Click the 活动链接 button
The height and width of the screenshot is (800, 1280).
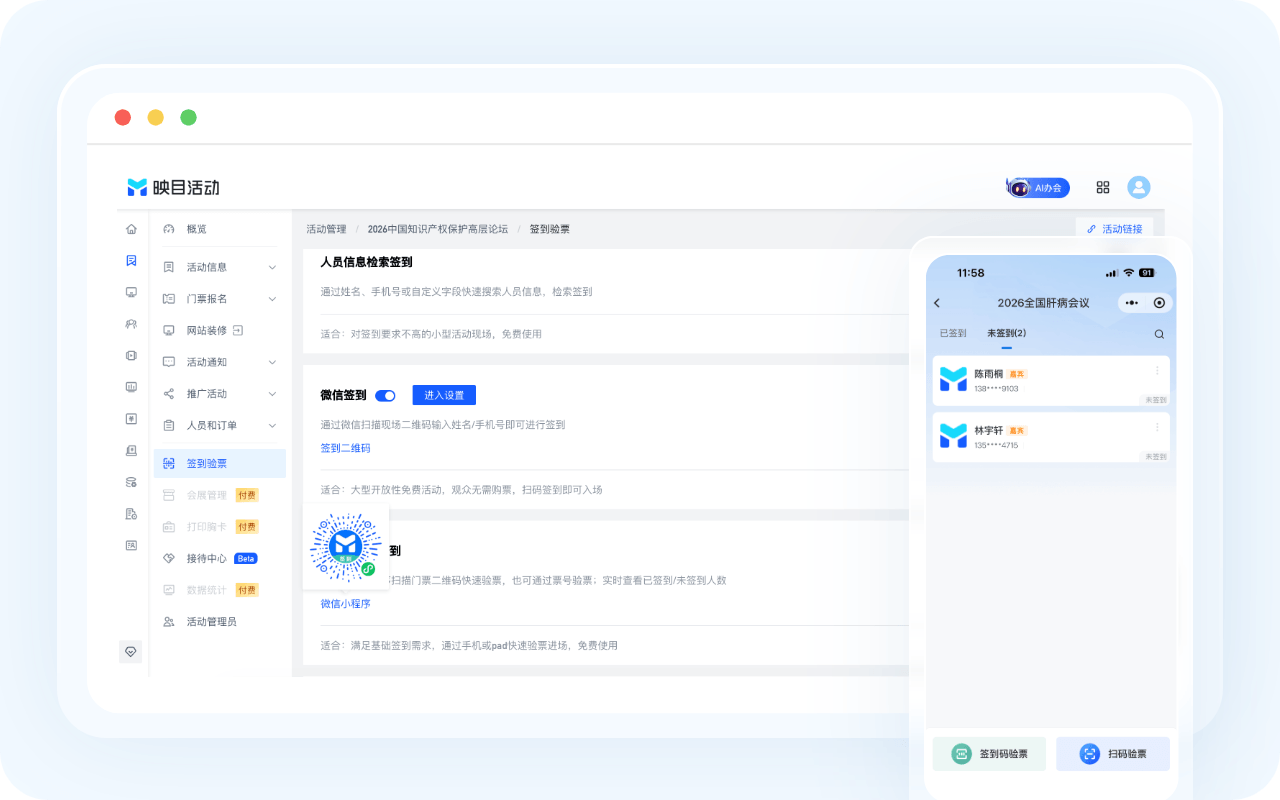(1115, 229)
